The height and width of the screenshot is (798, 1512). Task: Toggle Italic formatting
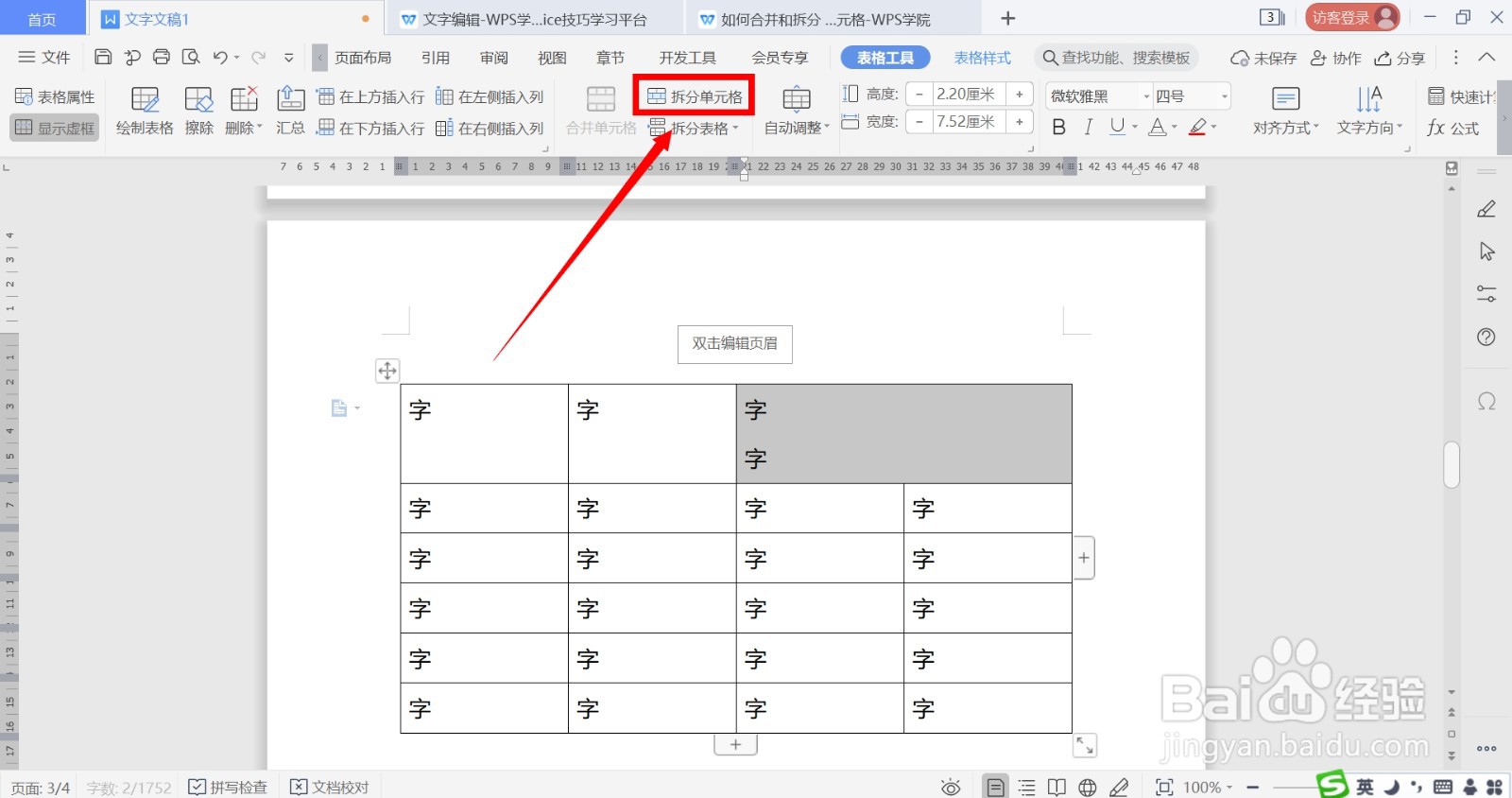(1088, 127)
